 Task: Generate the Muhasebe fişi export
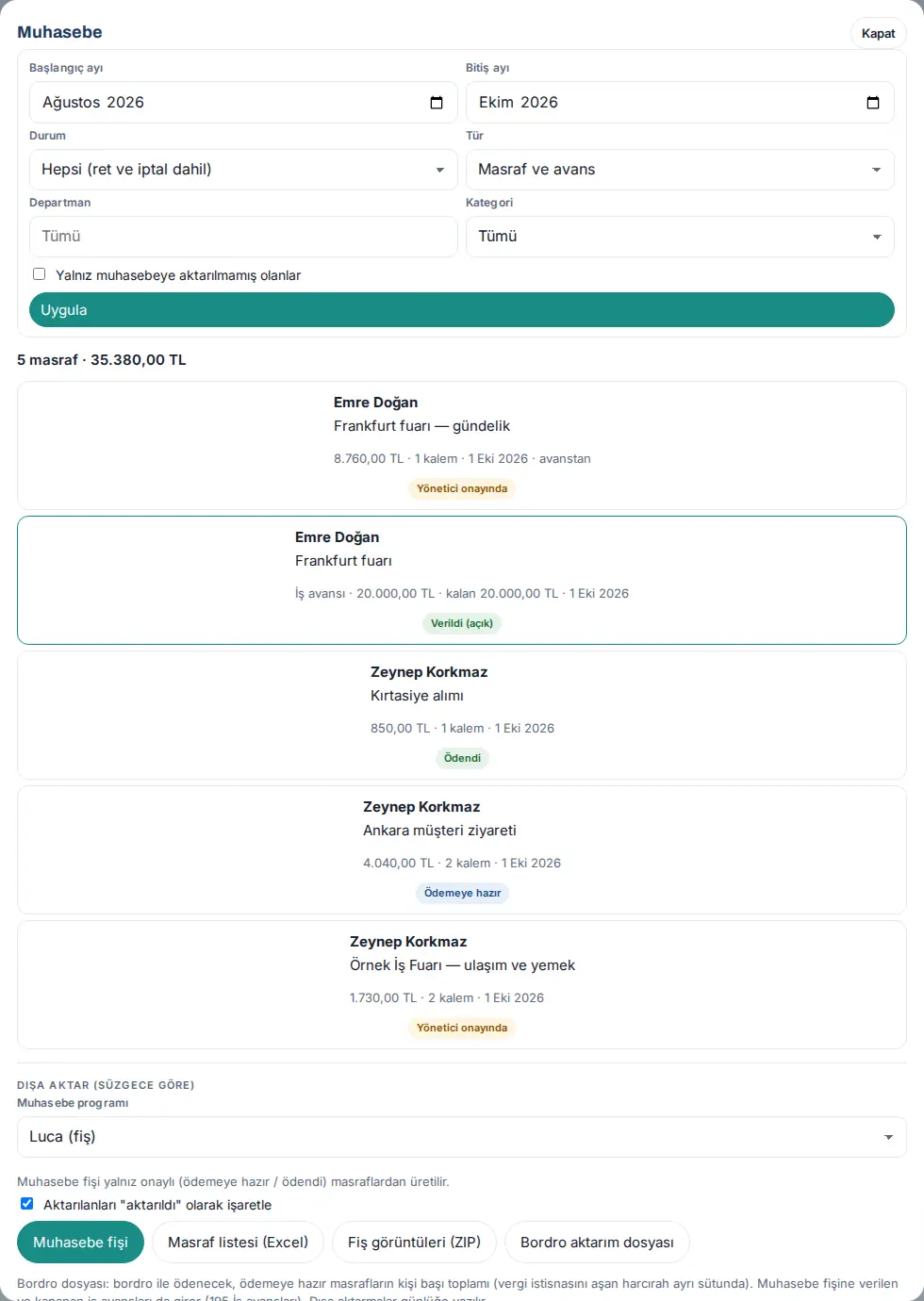click(x=80, y=1243)
